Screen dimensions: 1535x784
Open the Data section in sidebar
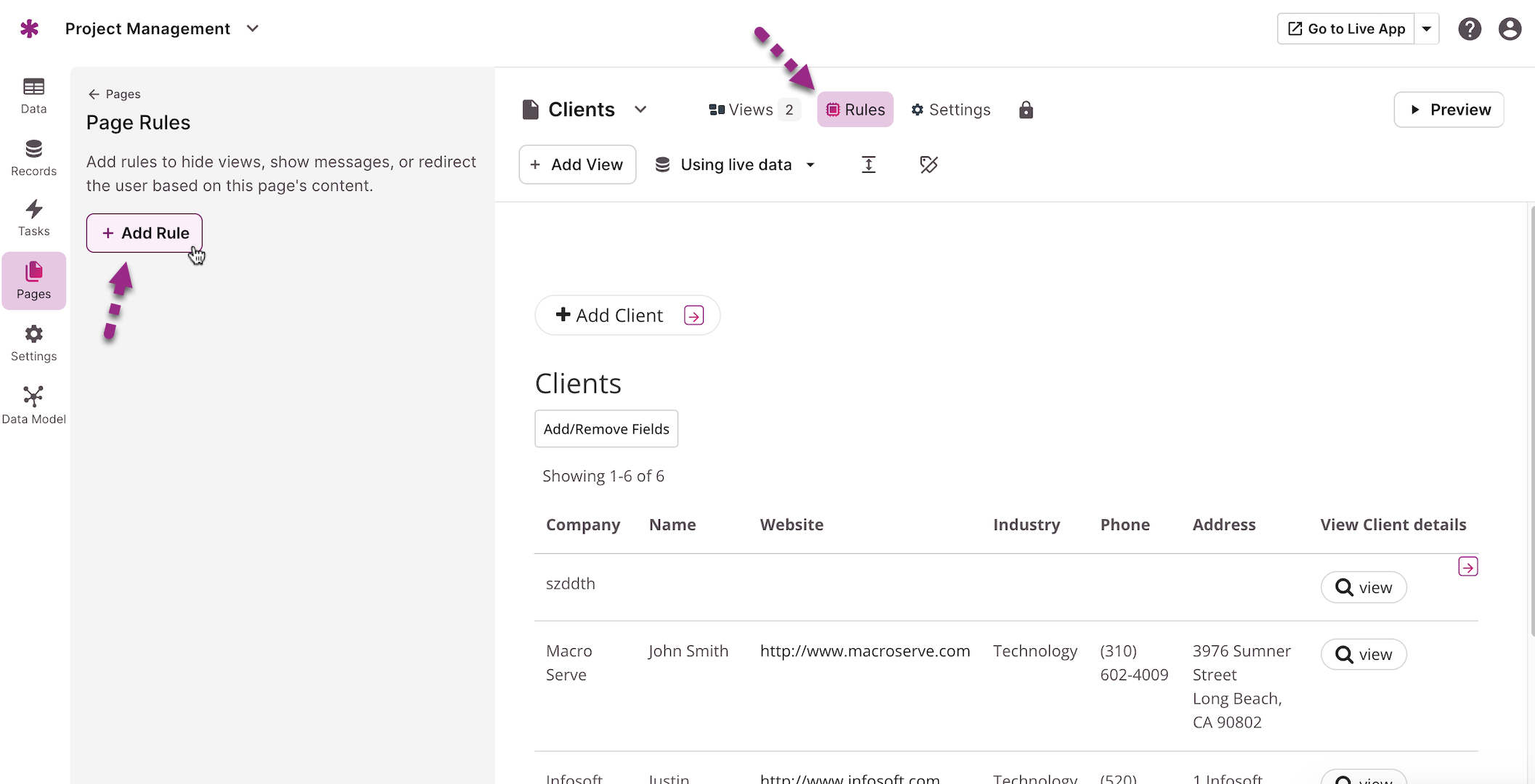click(x=33, y=96)
